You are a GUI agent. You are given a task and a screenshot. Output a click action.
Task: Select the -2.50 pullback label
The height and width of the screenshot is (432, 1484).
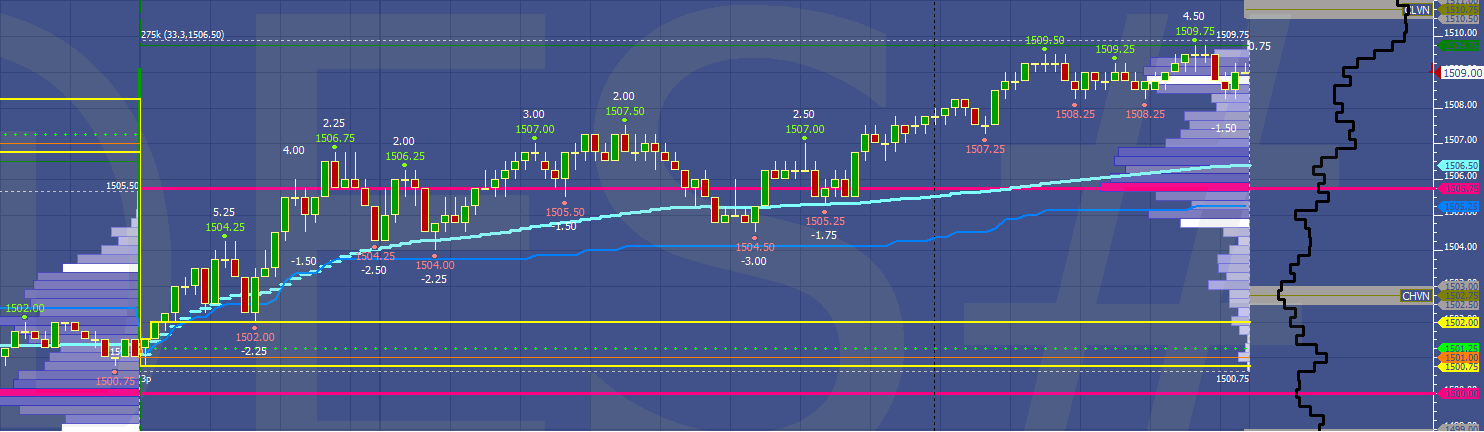[x=374, y=270]
